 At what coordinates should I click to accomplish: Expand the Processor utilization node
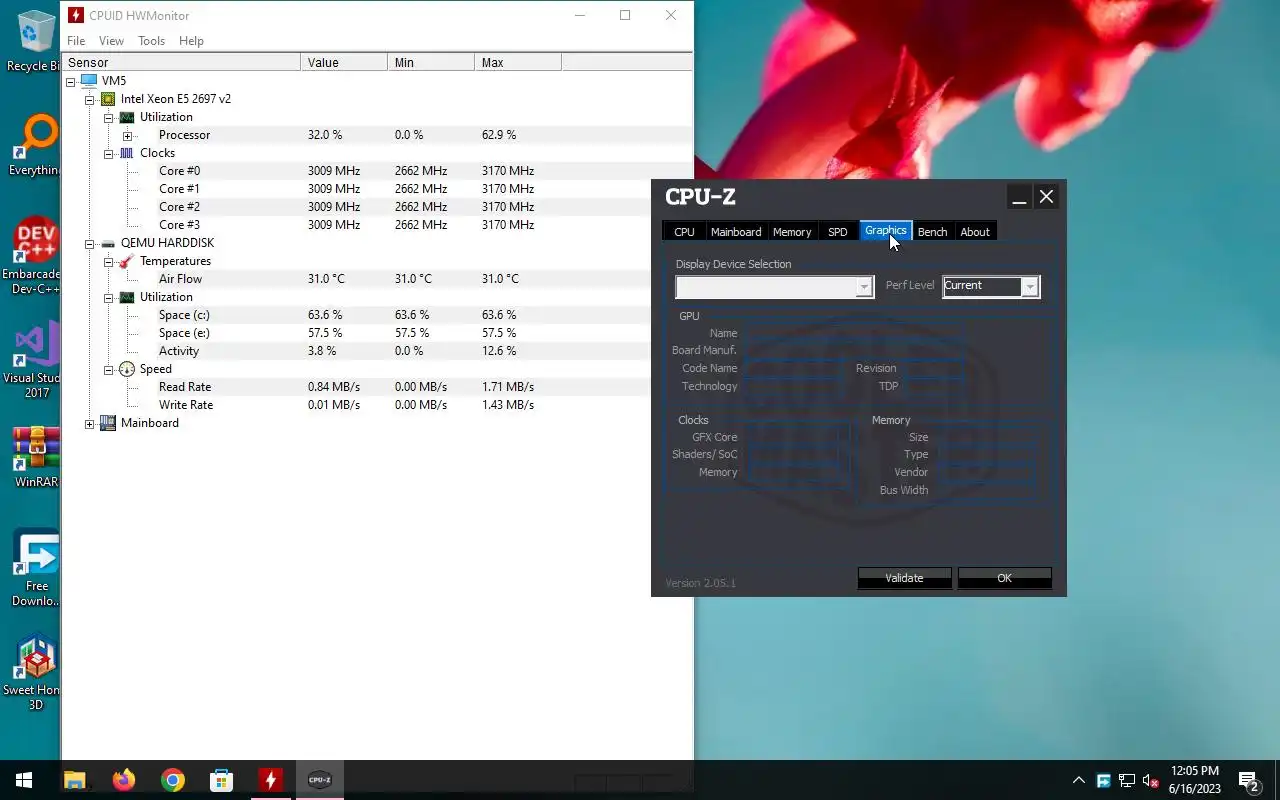tap(128, 135)
